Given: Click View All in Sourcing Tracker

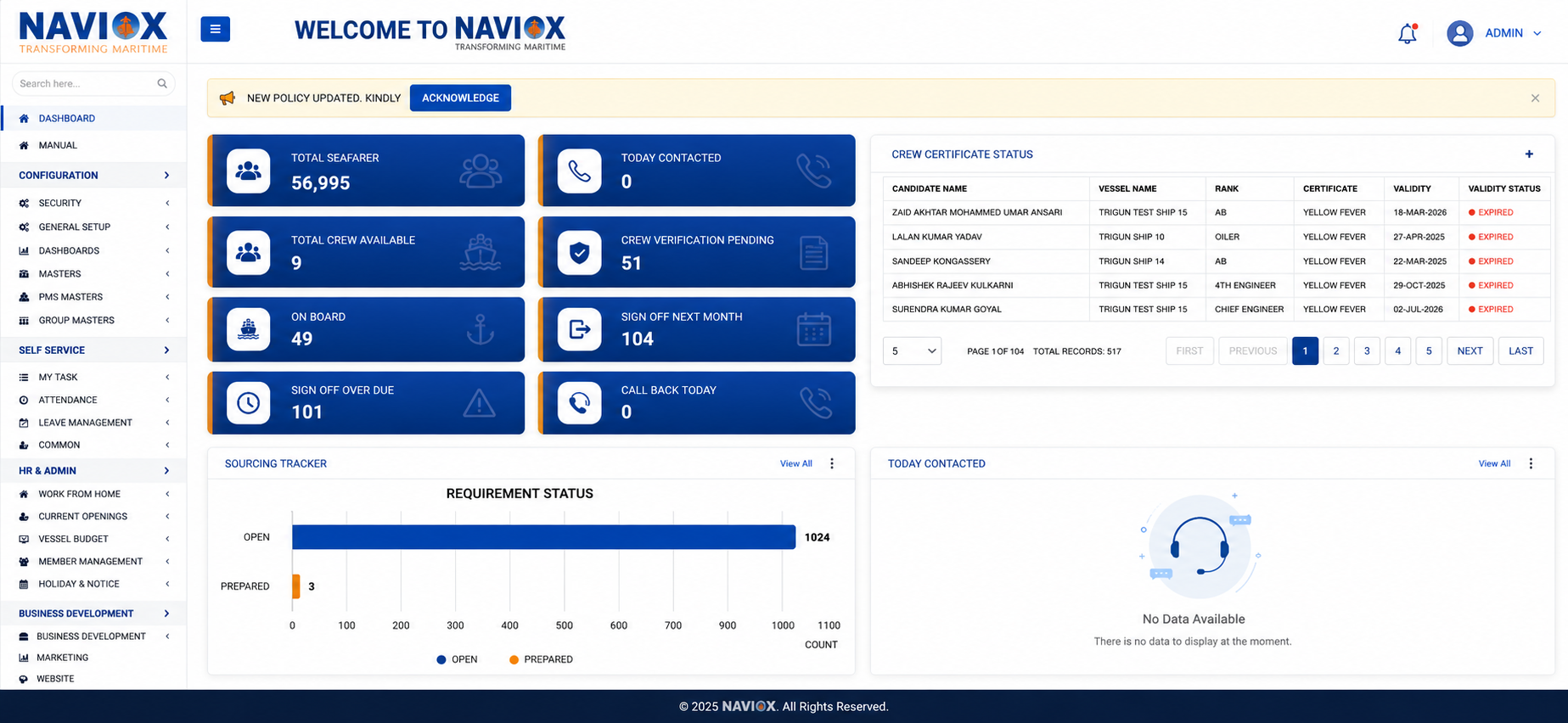Looking at the screenshot, I should click(x=796, y=463).
